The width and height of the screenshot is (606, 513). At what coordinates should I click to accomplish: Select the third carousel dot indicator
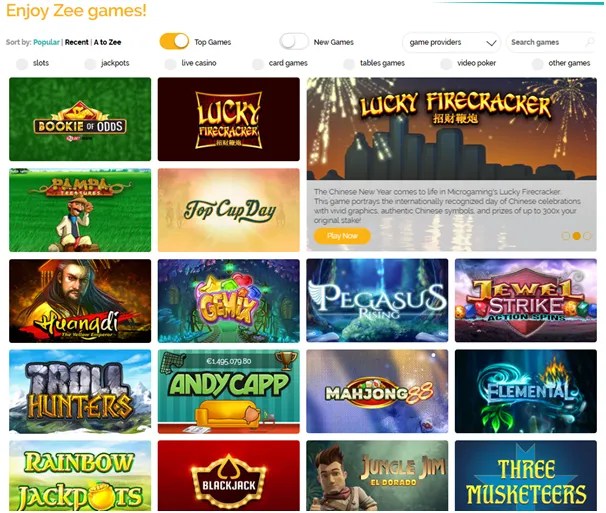coord(587,236)
